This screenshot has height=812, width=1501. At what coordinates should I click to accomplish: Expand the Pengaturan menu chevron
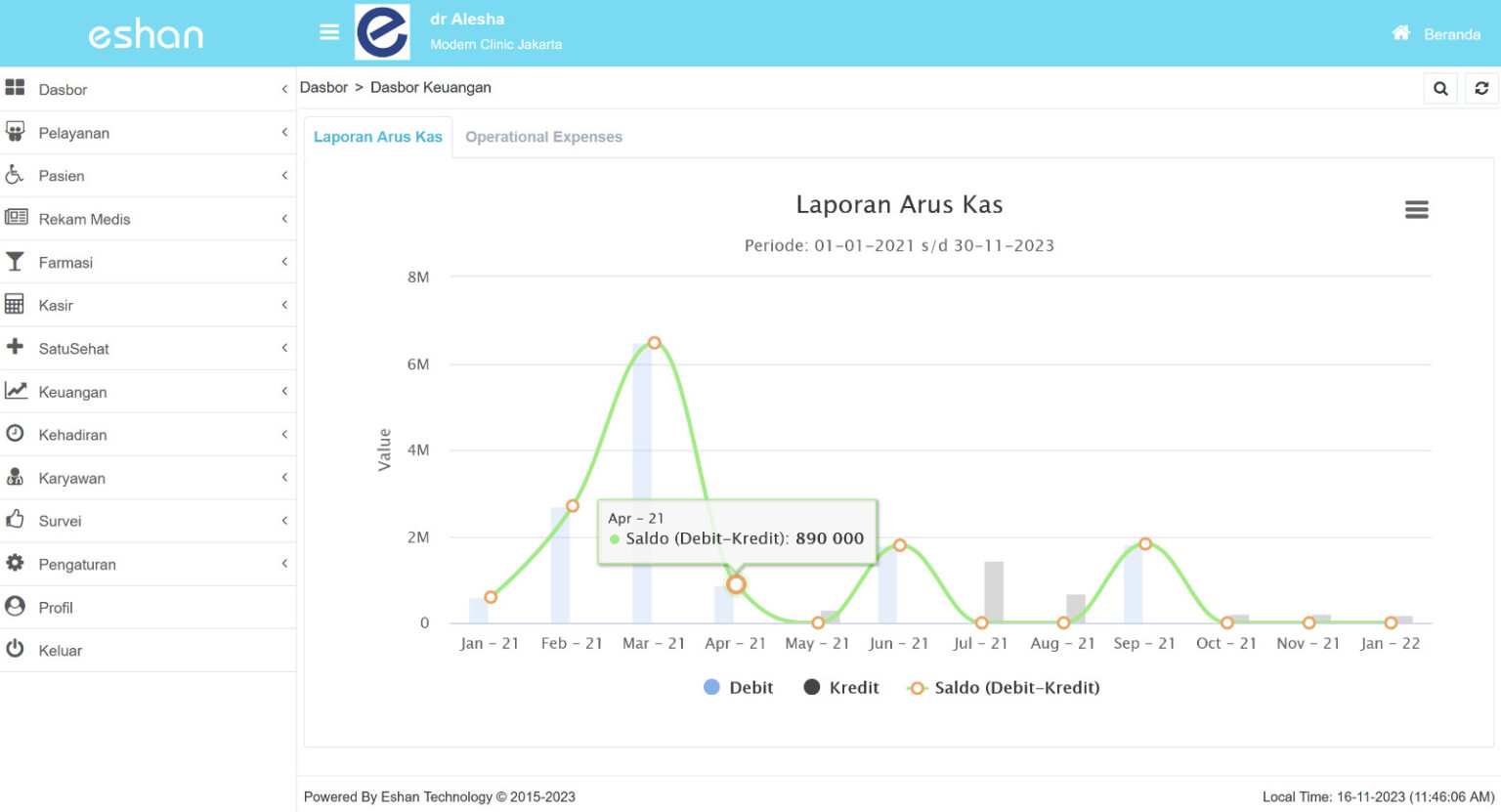pos(284,564)
